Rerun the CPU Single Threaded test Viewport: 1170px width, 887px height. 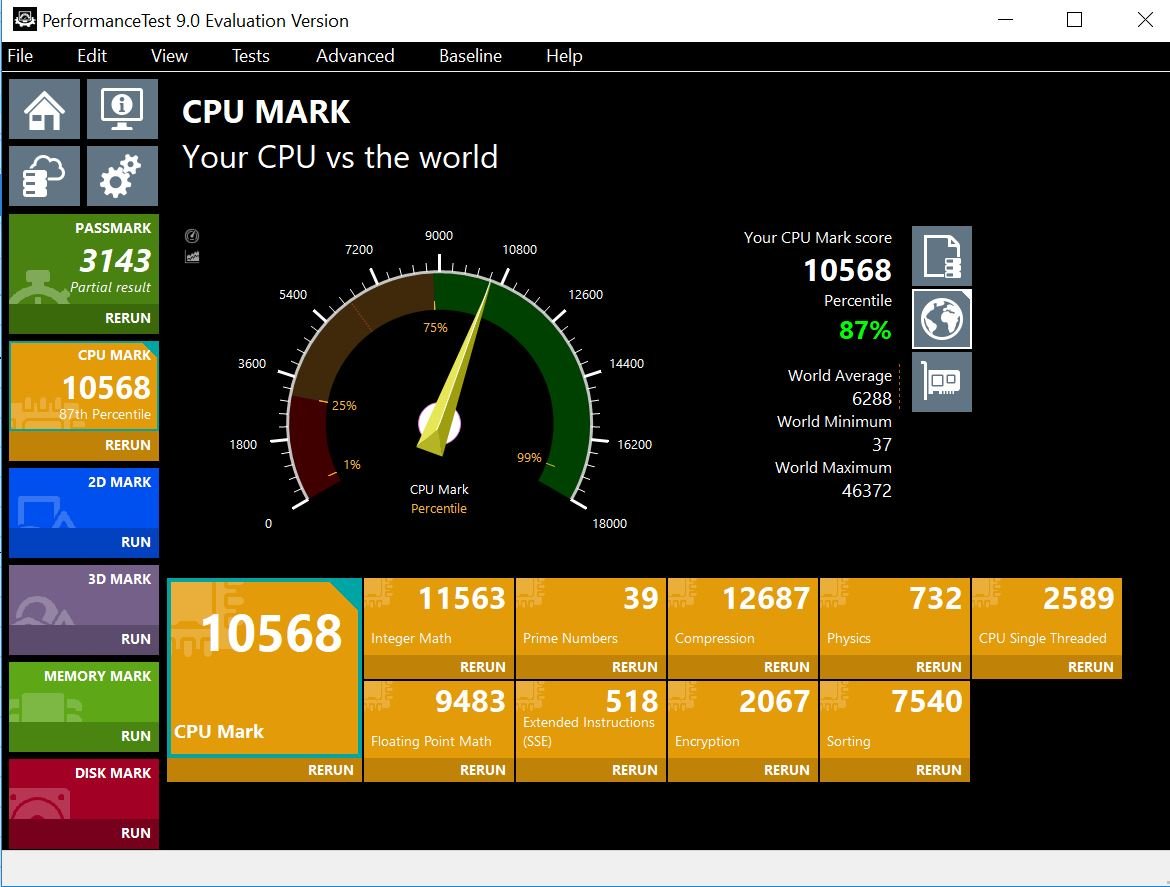(x=1047, y=667)
